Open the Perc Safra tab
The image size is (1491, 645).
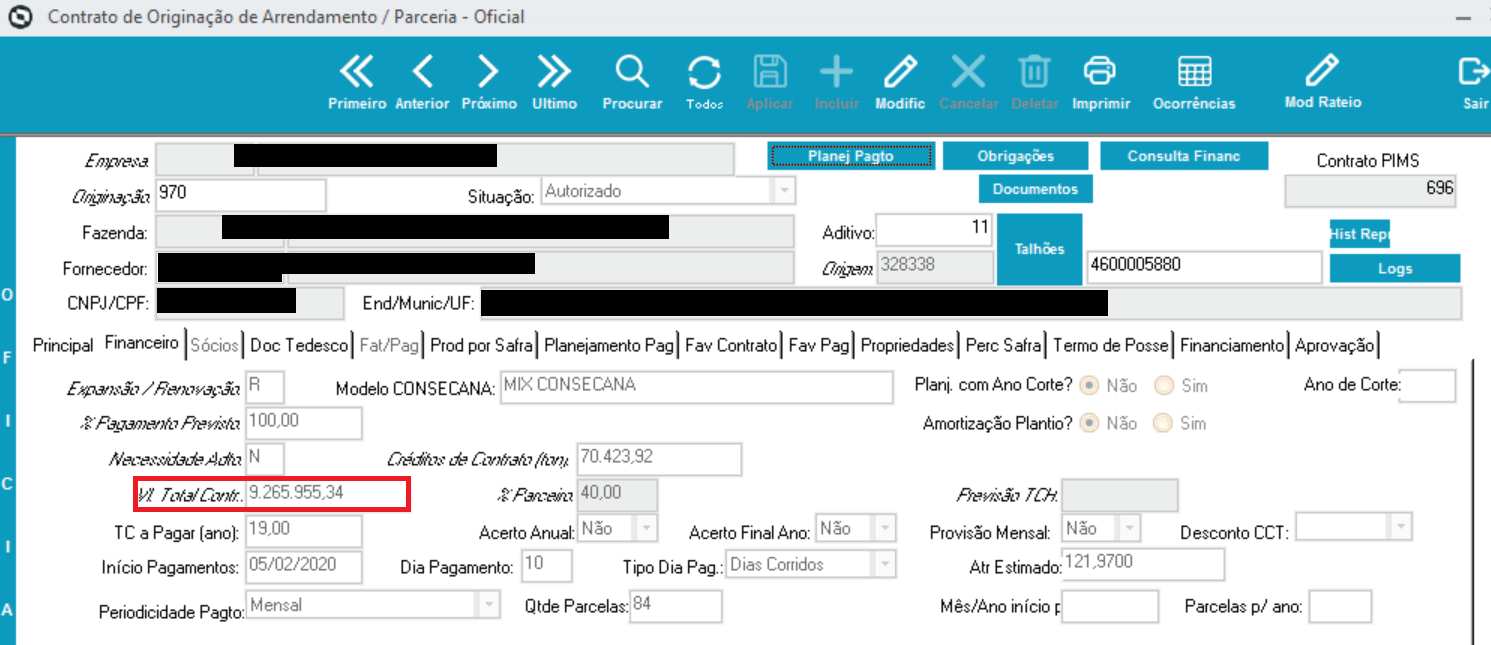pos(1003,345)
